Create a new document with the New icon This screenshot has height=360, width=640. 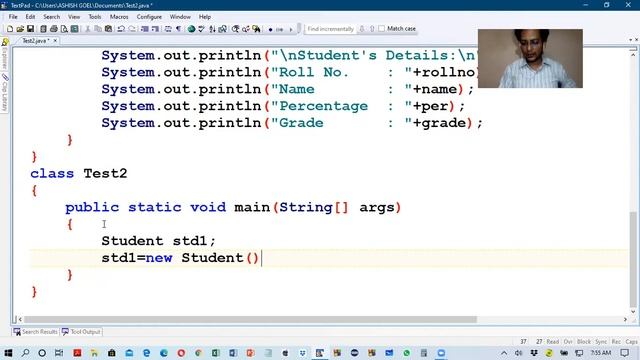[x=10, y=29]
